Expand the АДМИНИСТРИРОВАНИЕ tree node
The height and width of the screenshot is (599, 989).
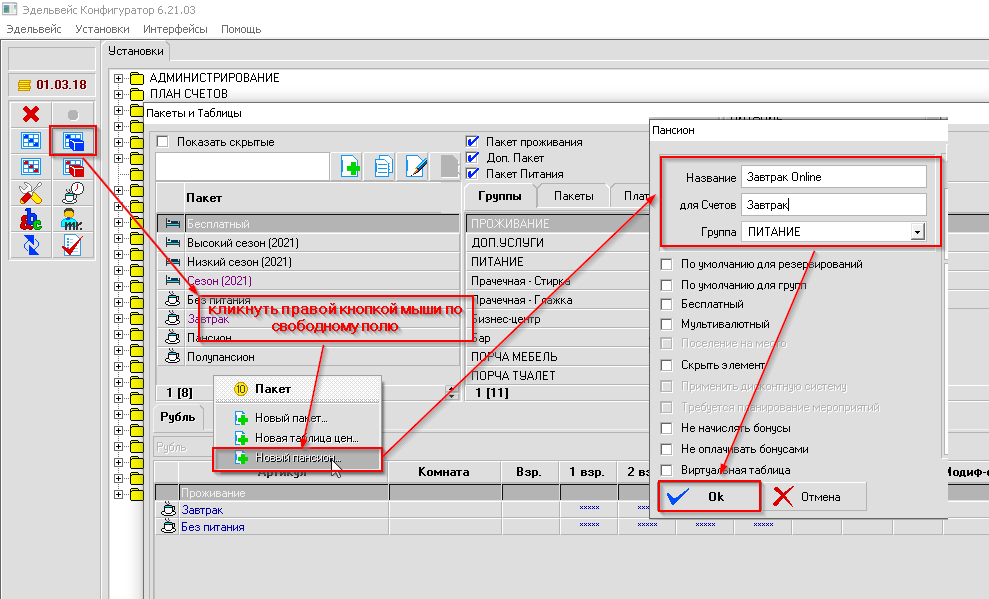pos(119,78)
